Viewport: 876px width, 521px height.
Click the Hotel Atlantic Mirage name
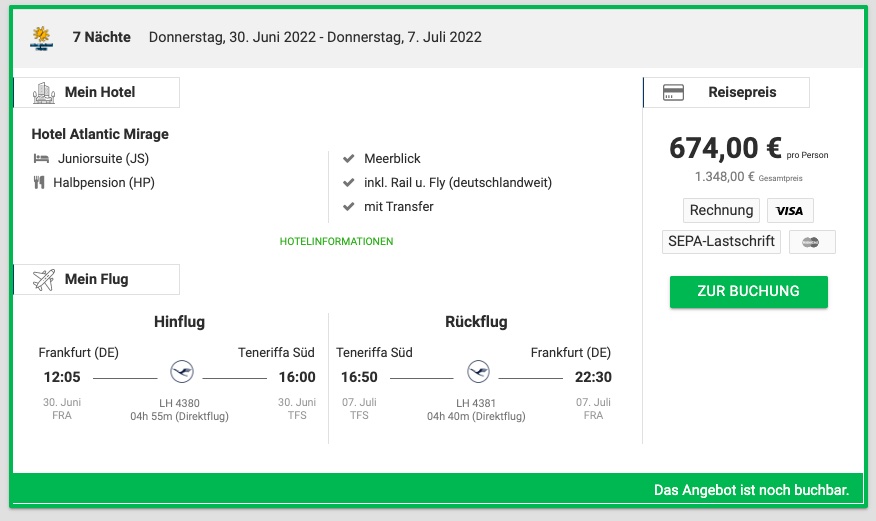(100, 134)
